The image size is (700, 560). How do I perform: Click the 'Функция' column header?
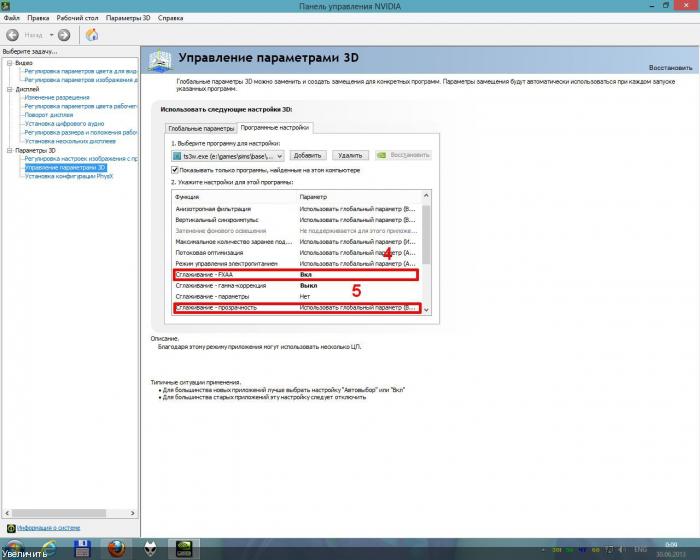click(187, 197)
